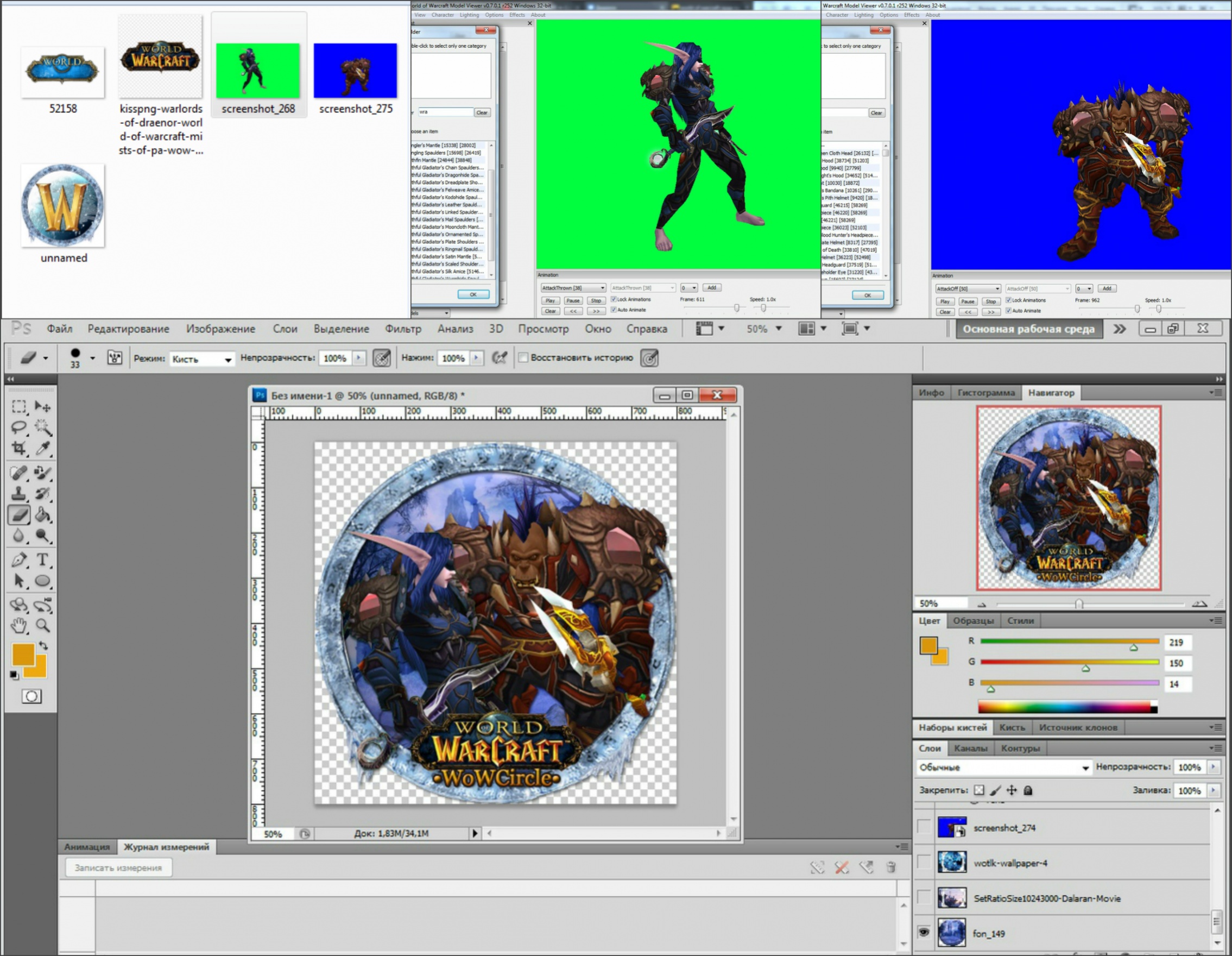Image resolution: width=1232 pixels, height=956 pixels.
Task: Select the Clone Stamp tool
Action: click(18, 493)
